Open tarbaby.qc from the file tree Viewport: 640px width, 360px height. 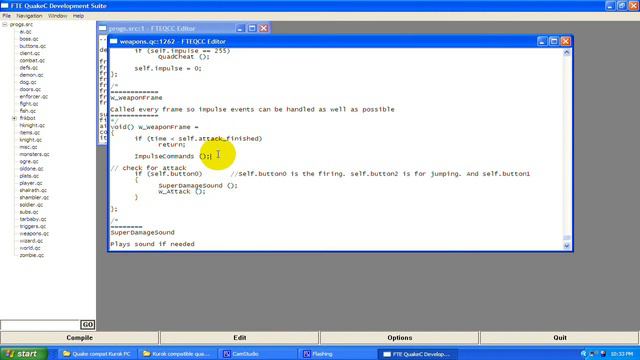pos(33,219)
